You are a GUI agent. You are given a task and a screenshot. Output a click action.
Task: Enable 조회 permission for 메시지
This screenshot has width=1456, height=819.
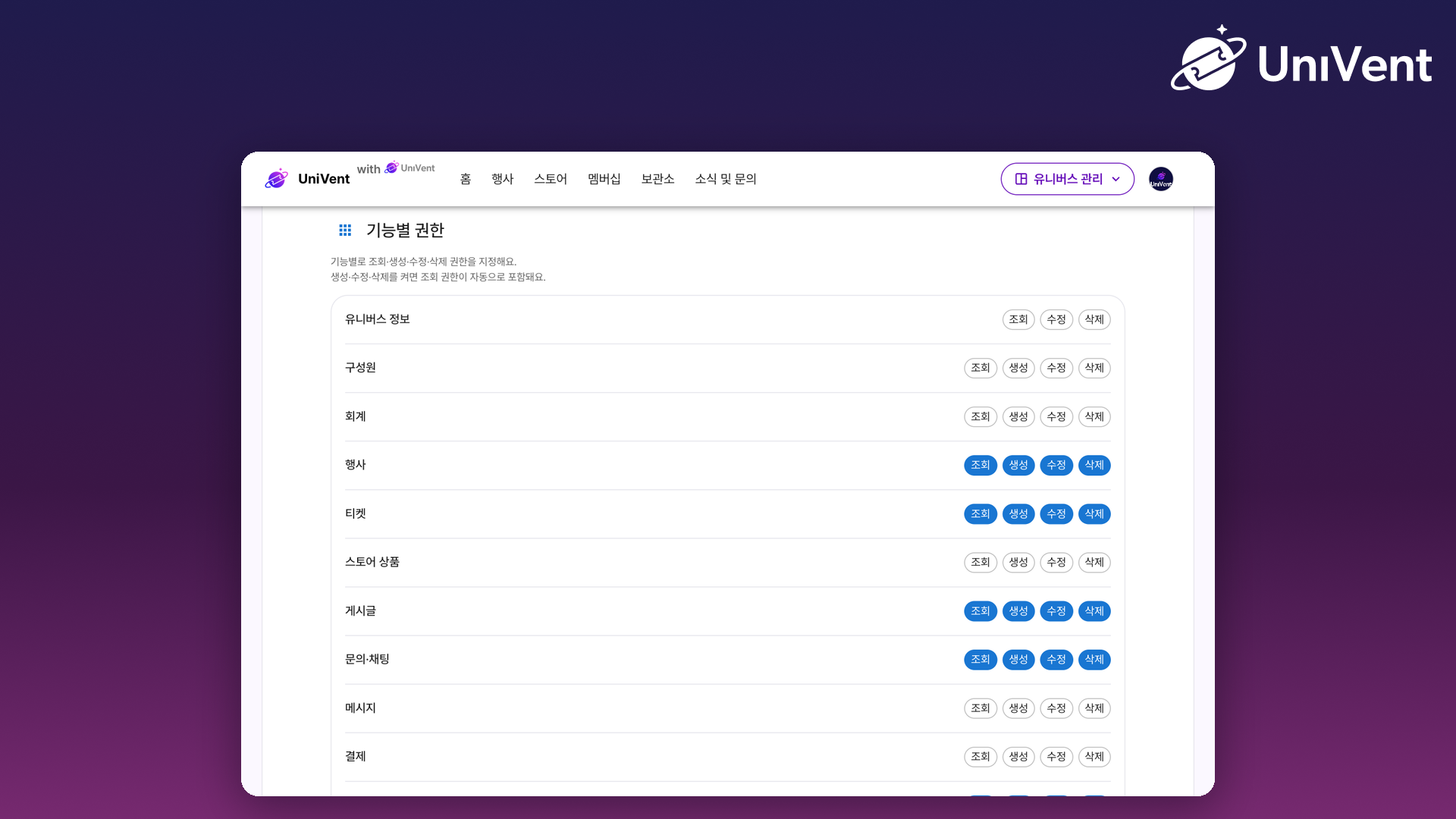pos(981,708)
